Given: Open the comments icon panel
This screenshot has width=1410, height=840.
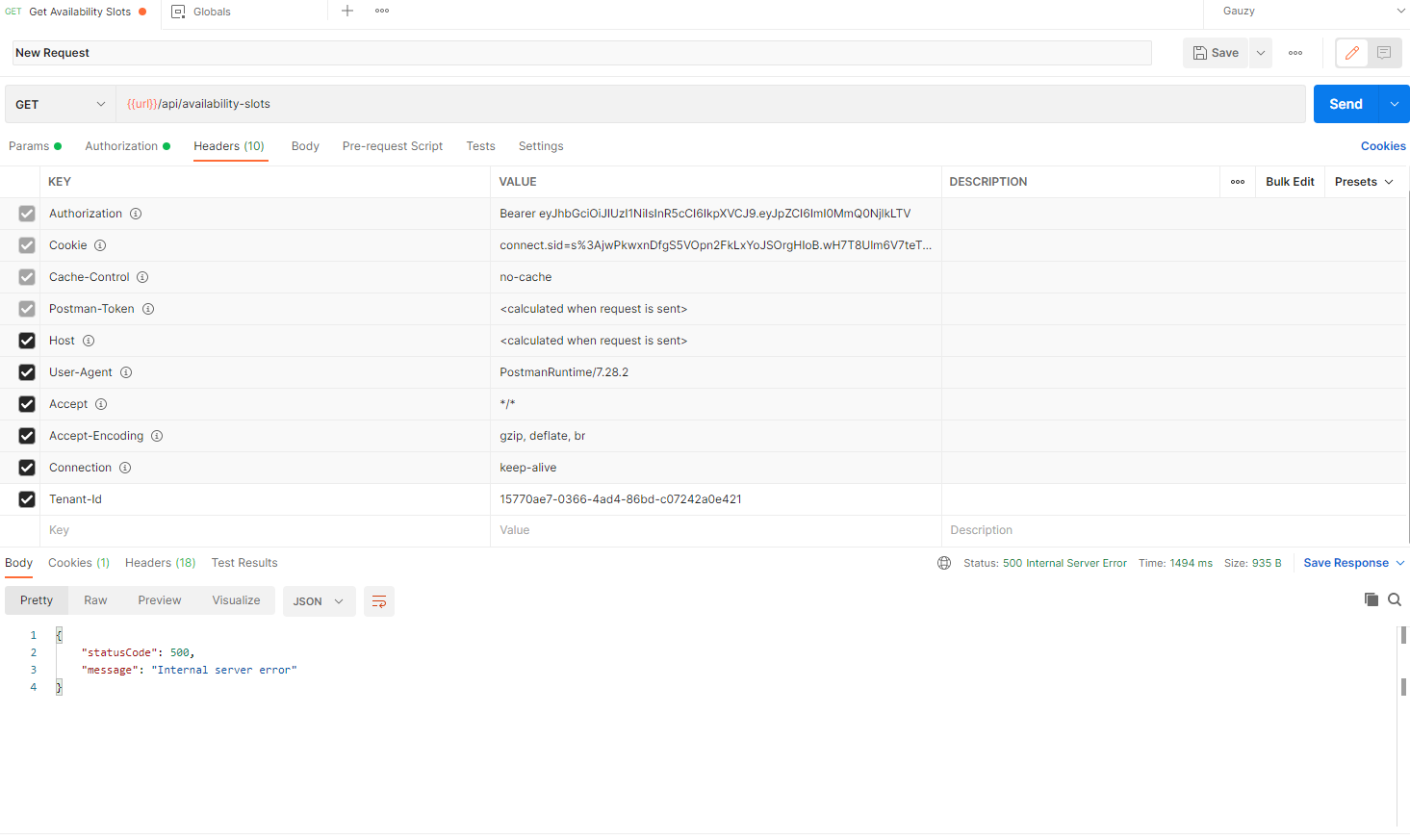Looking at the screenshot, I should 1384,53.
